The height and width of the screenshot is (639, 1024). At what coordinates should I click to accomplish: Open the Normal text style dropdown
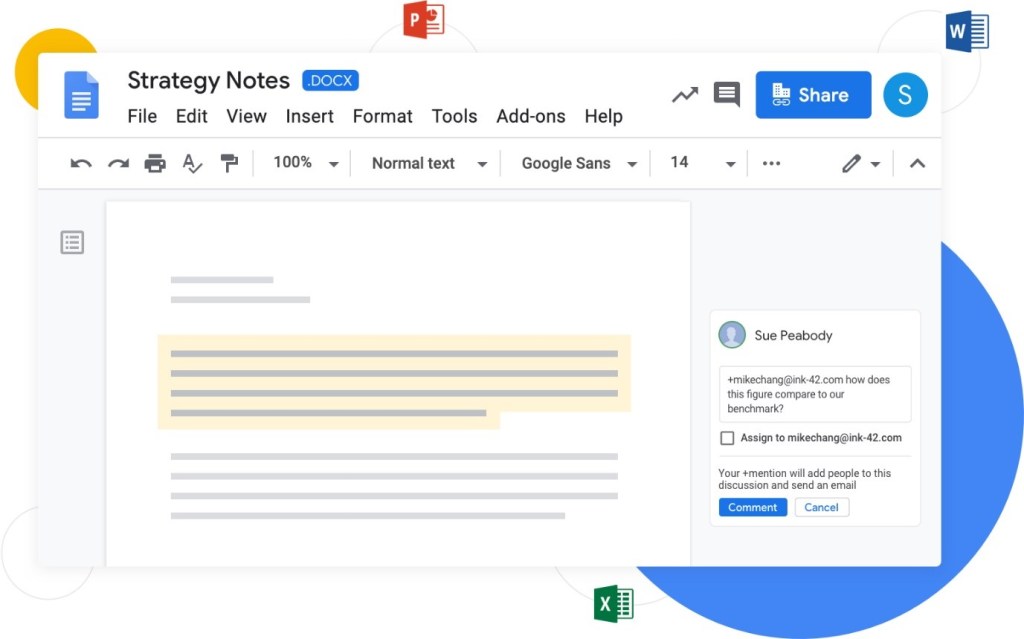(430, 163)
